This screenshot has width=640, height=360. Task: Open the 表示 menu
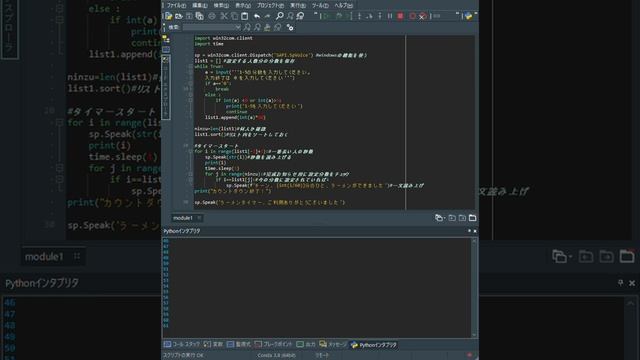(x=243, y=5)
